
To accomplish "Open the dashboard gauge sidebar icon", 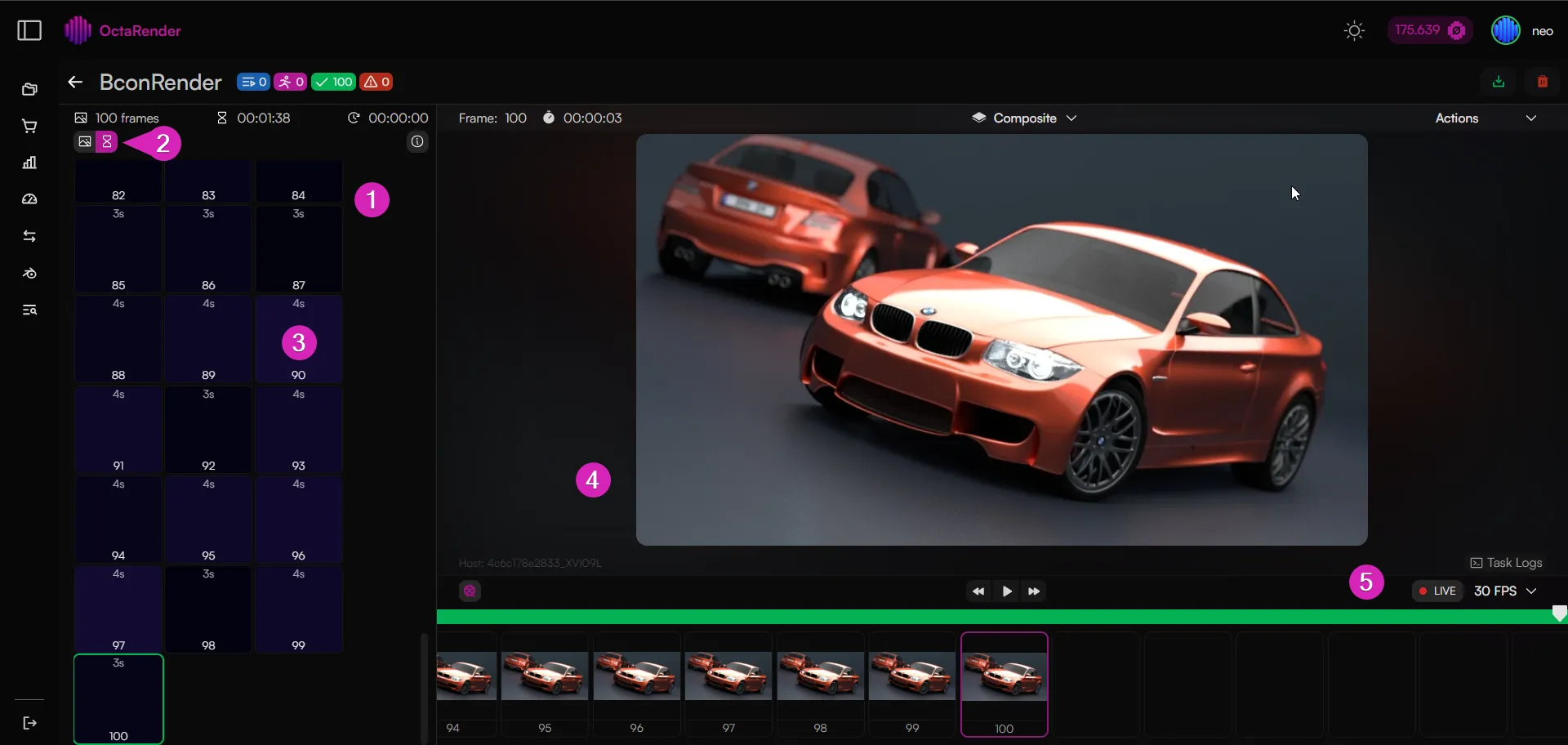I will click(x=29, y=199).
